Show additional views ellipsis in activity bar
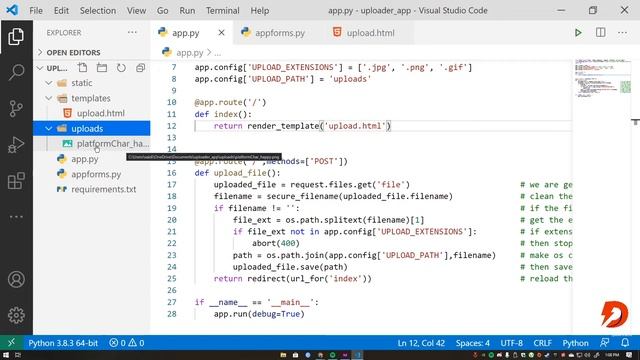This screenshot has width=640, height=360. click(16, 217)
